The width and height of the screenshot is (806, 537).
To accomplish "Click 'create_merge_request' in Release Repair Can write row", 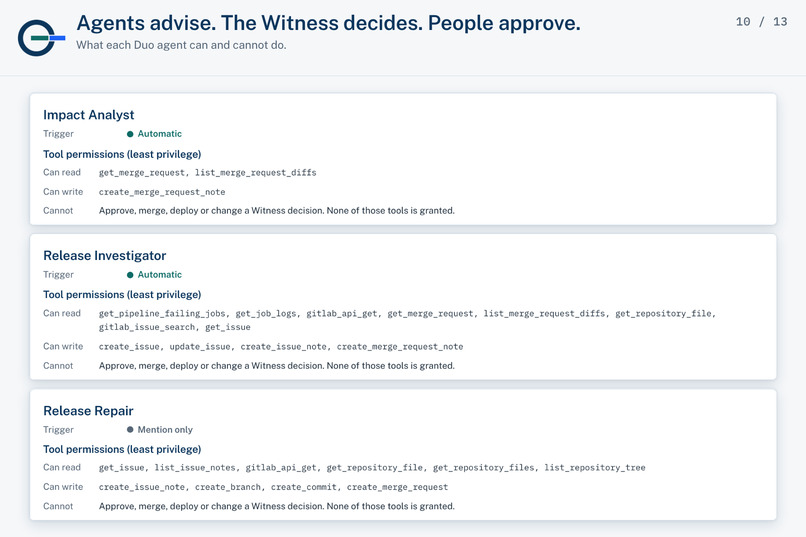I will coord(397,487).
